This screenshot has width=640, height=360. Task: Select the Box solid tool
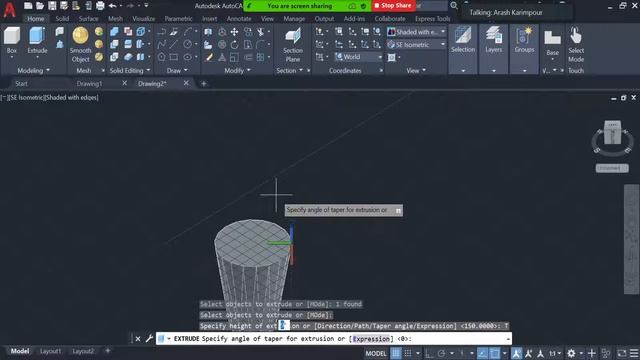point(12,36)
